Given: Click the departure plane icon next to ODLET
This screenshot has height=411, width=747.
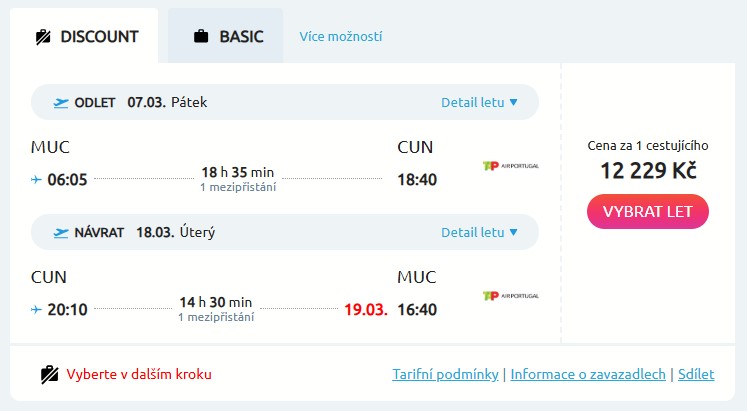Looking at the screenshot, I should pyautogui.click(x=61, y=102).
